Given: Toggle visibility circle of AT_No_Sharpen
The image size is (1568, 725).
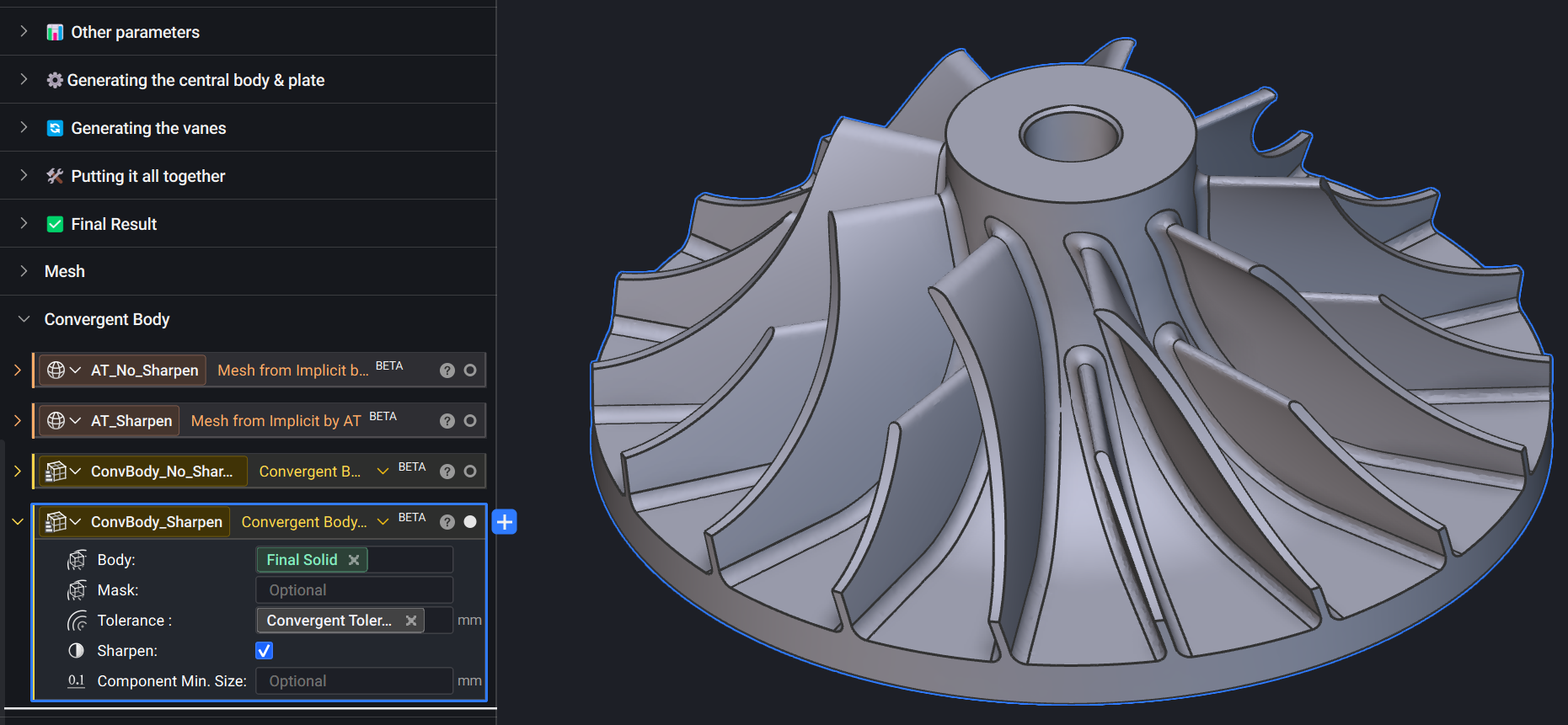Looking at the screenshot, I should point(470,370).
